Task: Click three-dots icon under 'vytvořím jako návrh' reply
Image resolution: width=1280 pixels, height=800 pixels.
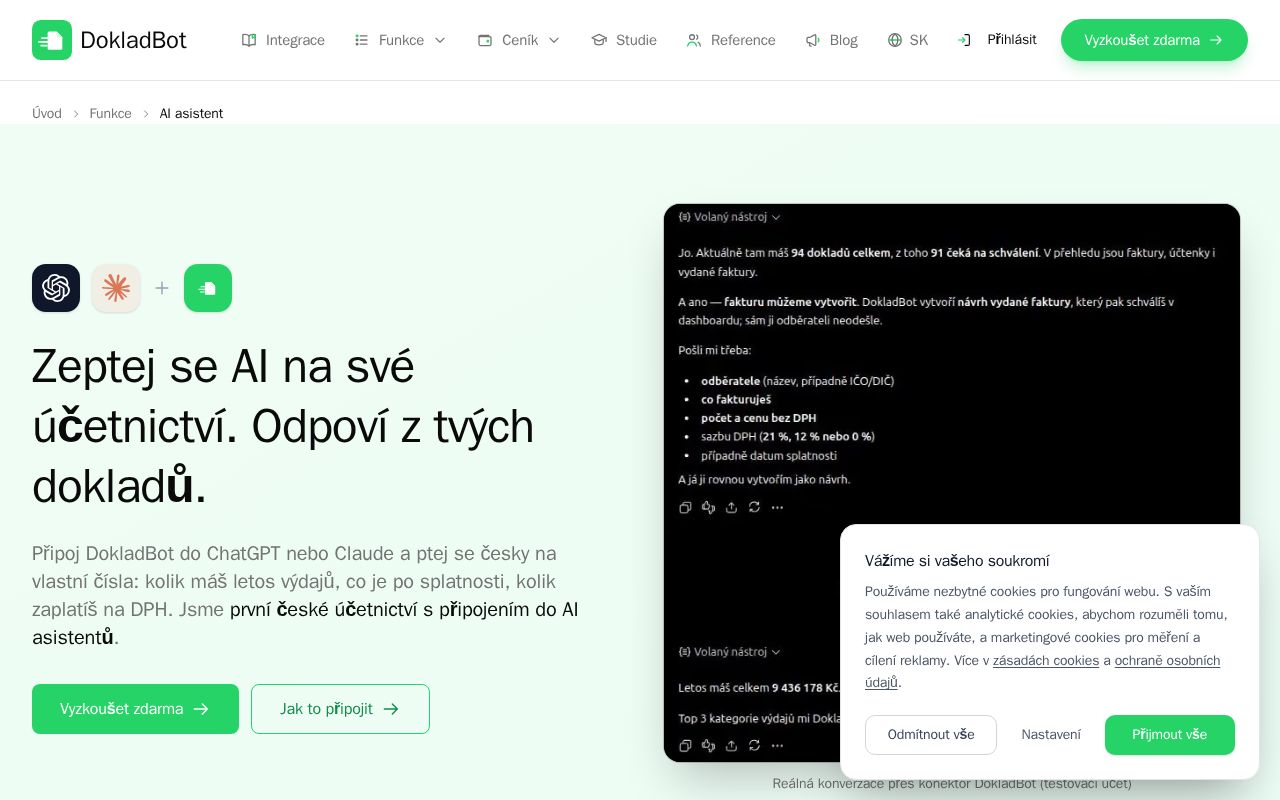Action: pyautogui.click(x=777, y=508)
